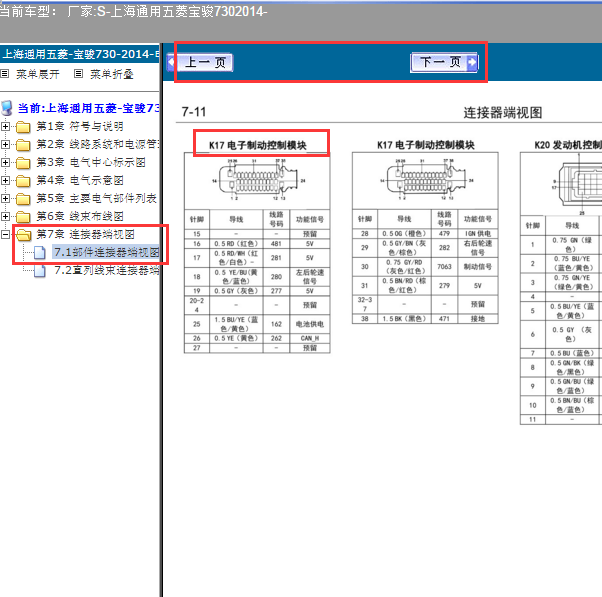This screenshot has width=602, height=597.
Task: Expand 第5章 主要电气部件列表 node
Action: (5, 198)
